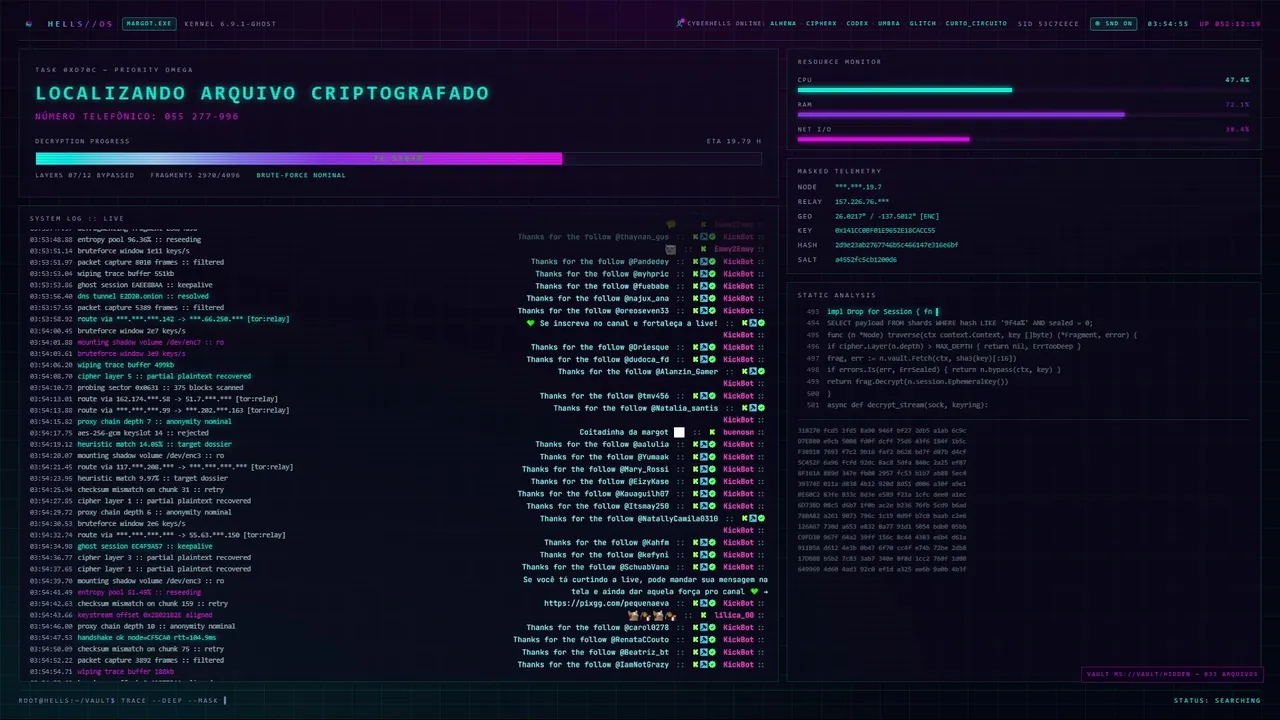Click white square emoji after 'Coitadinha da margot'

(679, 432)
